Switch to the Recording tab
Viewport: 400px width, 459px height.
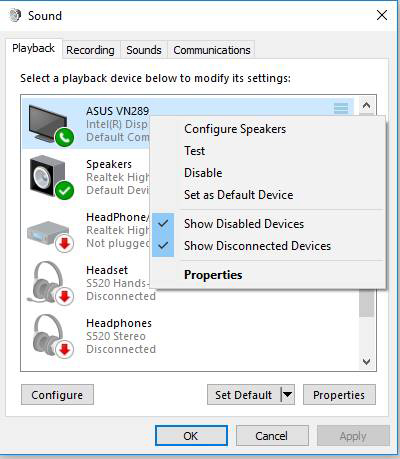(90, 50)
